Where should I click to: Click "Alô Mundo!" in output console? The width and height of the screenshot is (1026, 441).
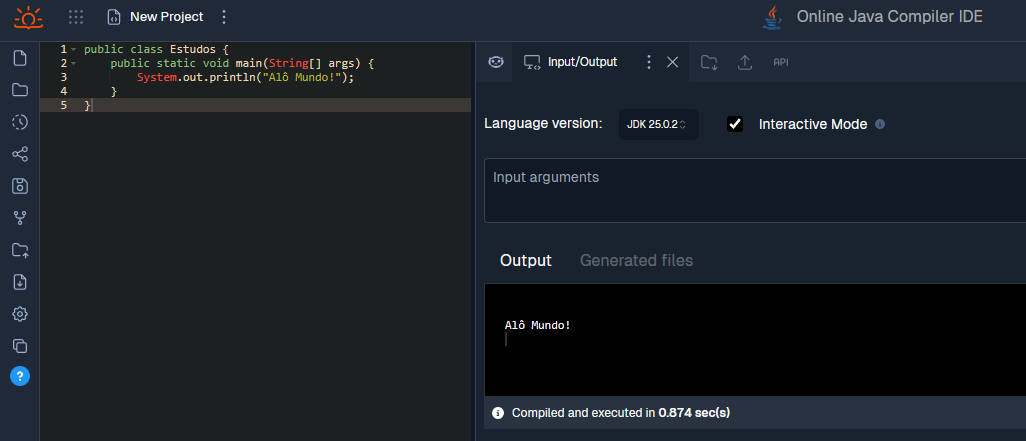537,325
